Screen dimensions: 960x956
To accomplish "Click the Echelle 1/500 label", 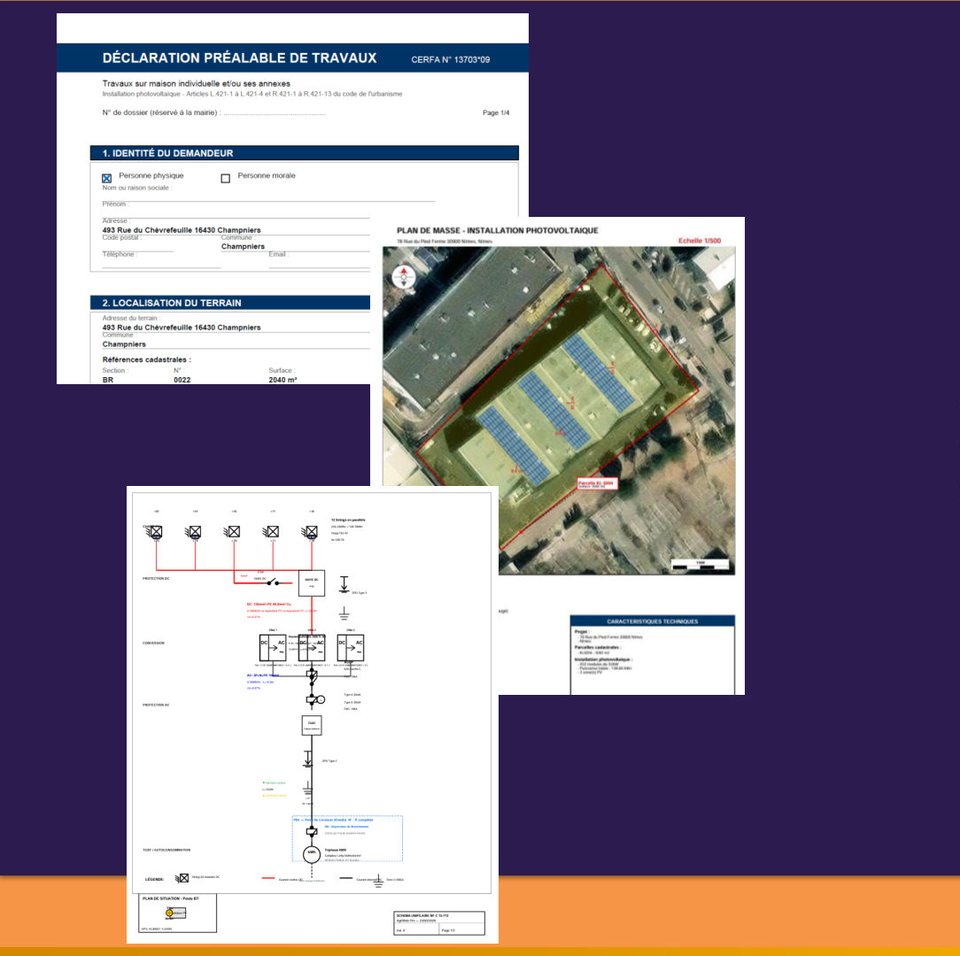I will (x=700, y=239).
